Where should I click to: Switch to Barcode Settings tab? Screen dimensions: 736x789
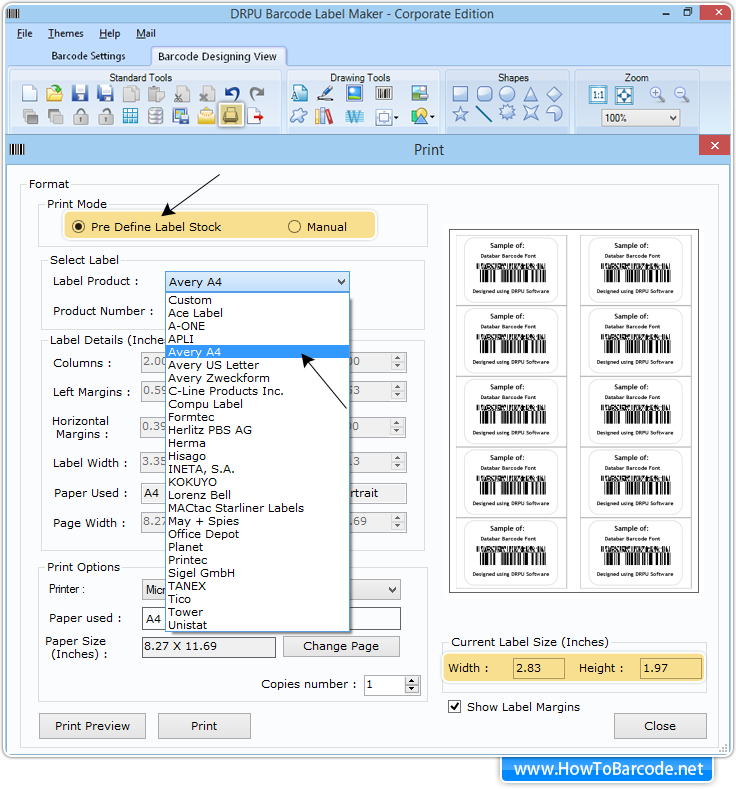point(89,56)
